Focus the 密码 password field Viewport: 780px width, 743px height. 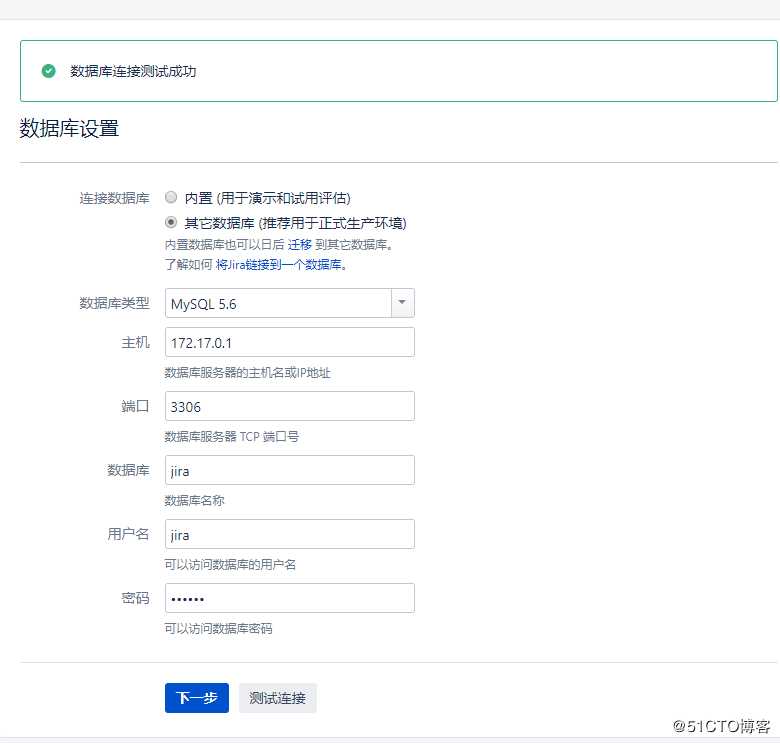click(x=290, y=598)
